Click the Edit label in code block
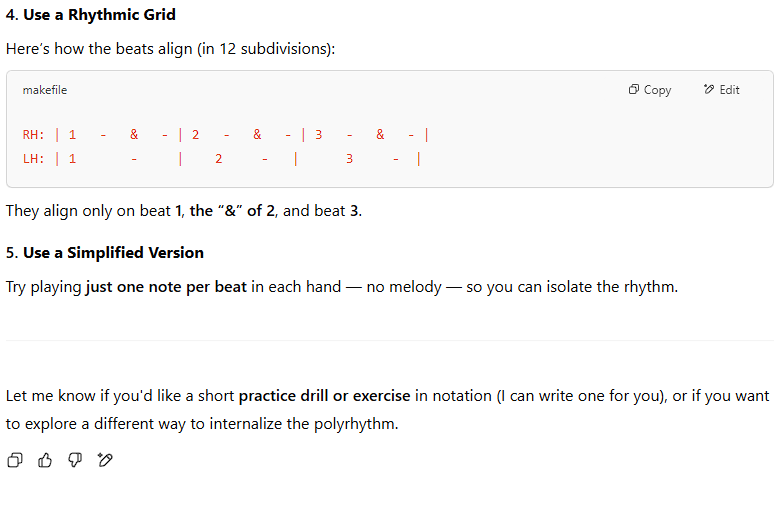The width and height of the screenshot is (783, 513). tap(729, 90)
